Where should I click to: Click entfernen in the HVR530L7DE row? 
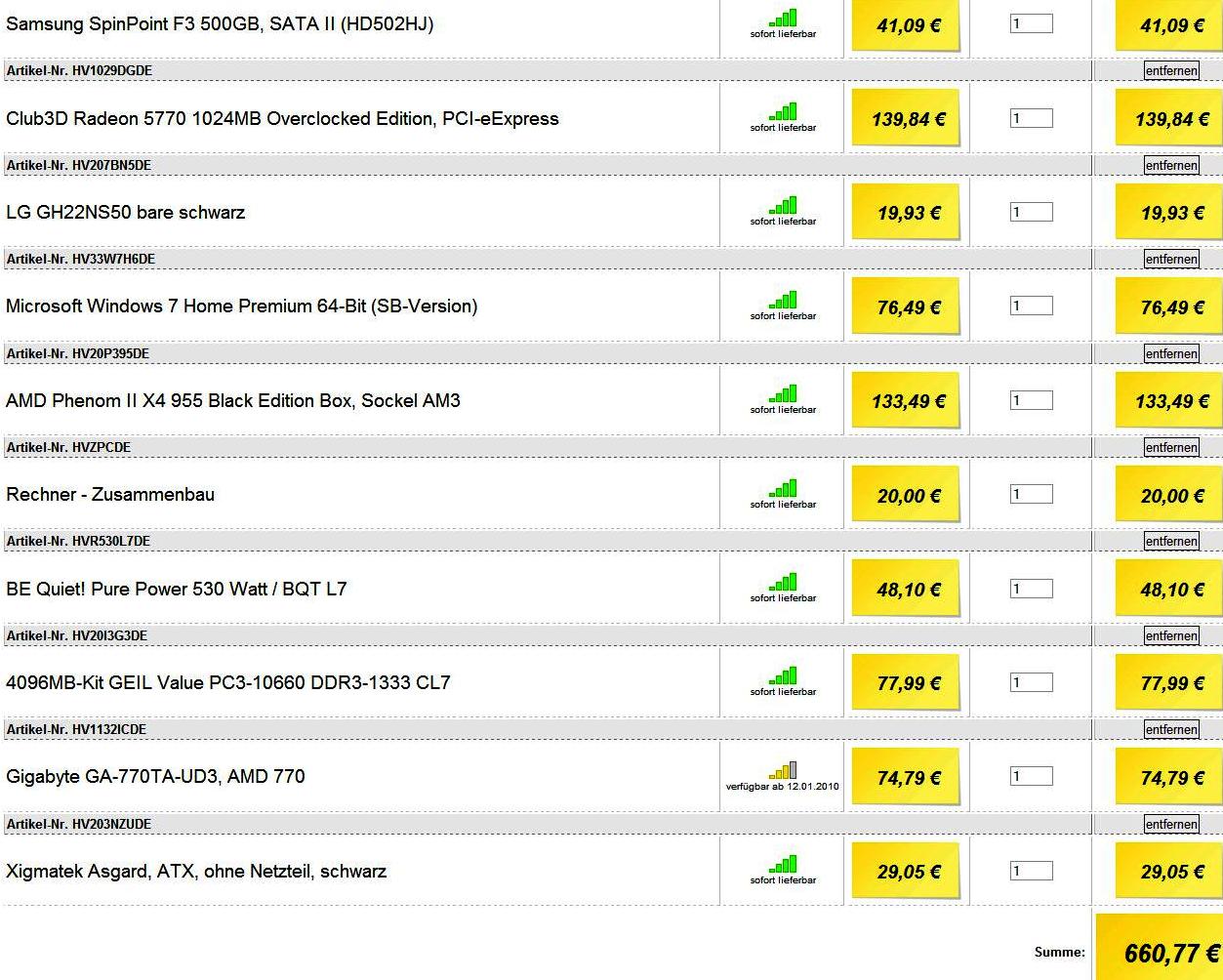(1171, 541)
